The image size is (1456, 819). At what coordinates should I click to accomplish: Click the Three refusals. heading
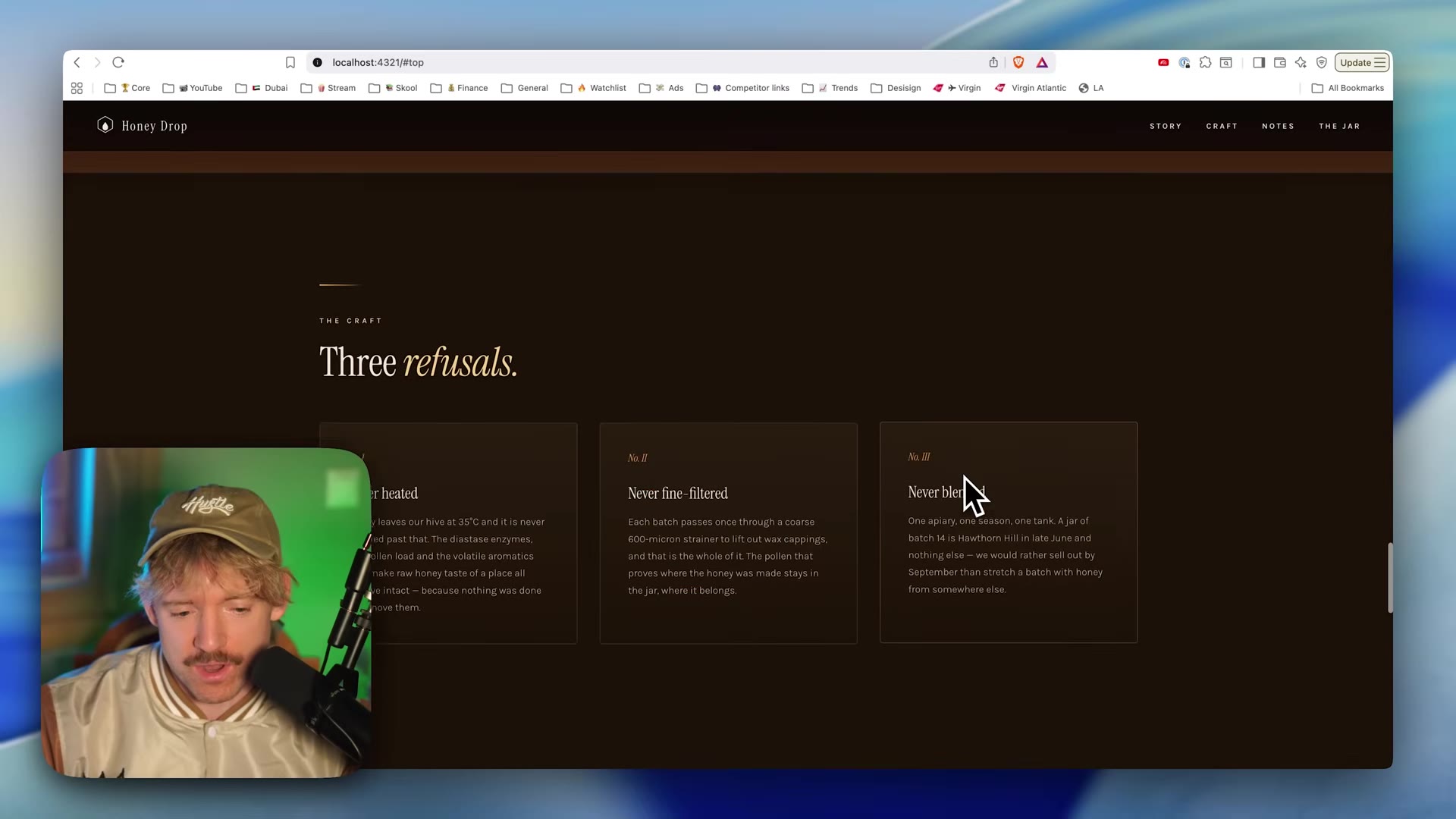point(418,362)
